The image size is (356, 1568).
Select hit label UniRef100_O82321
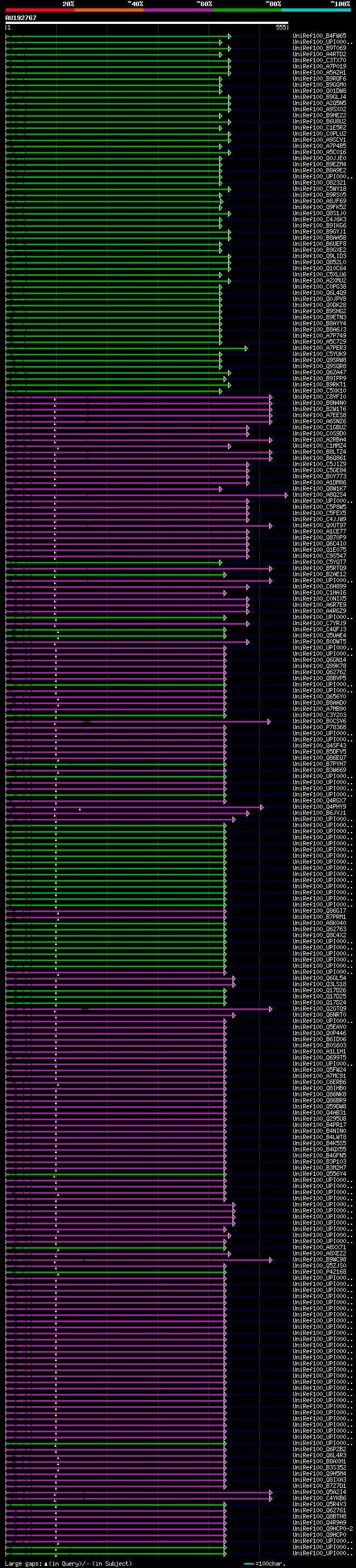coord(319,182)
